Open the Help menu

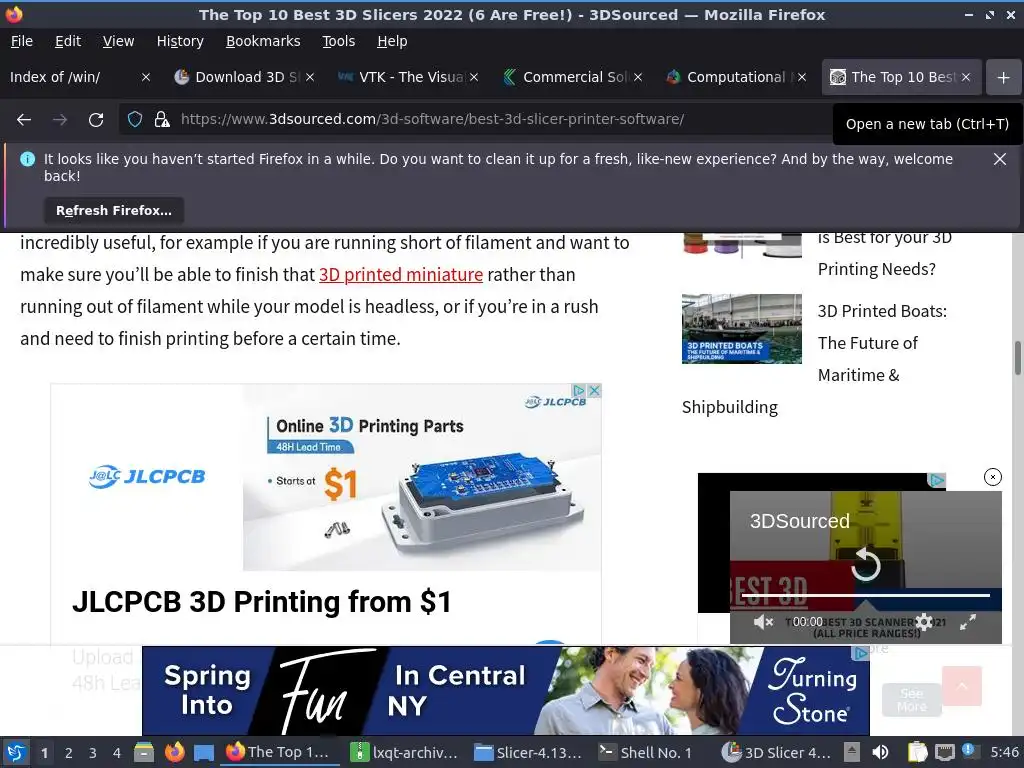pos(392,41)
